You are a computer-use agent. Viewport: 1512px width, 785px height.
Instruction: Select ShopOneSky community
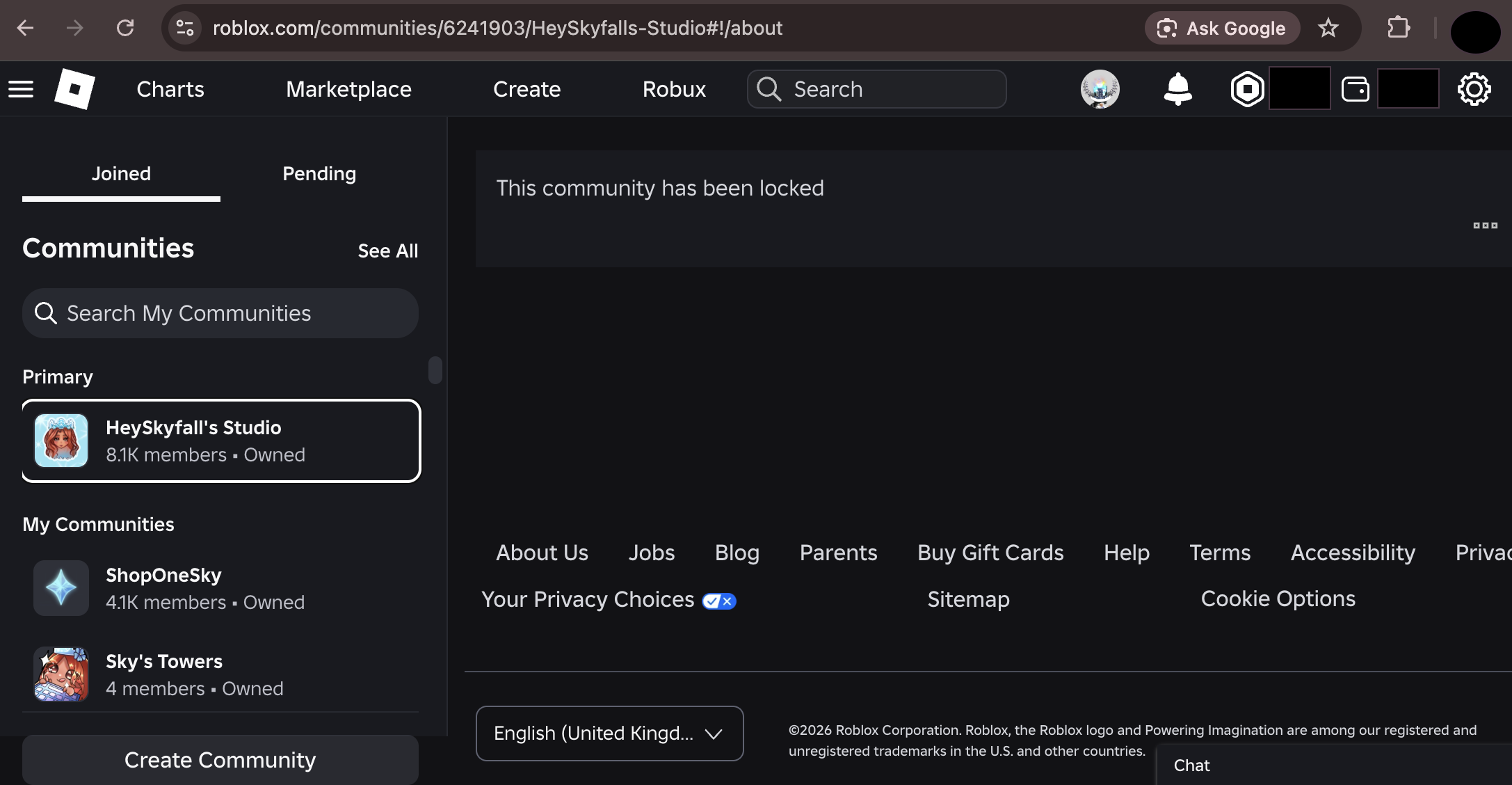click(221, 588)
